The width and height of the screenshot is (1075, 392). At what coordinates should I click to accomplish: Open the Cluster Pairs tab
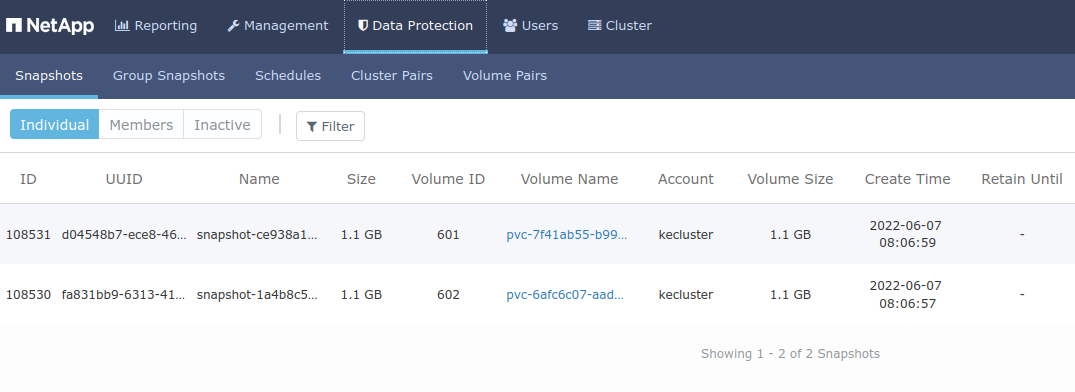[x=391, y=75]
